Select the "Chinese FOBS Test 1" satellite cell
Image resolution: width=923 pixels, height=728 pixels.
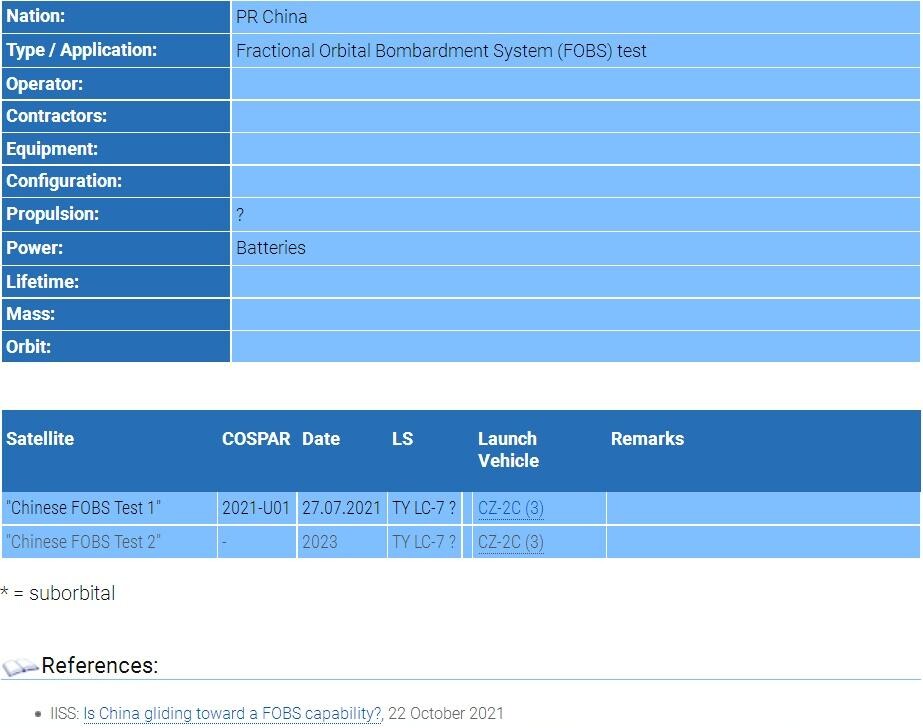coord(83,508)
